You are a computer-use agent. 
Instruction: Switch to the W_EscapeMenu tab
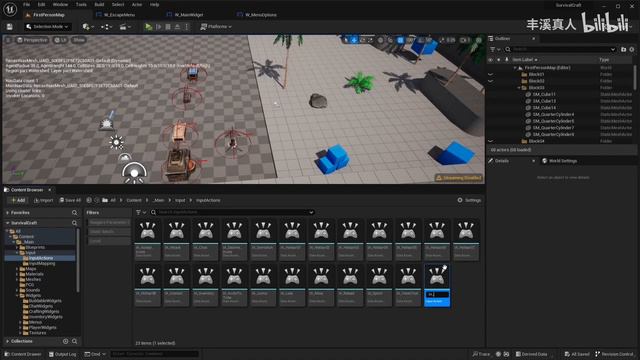tap(119, 15)
